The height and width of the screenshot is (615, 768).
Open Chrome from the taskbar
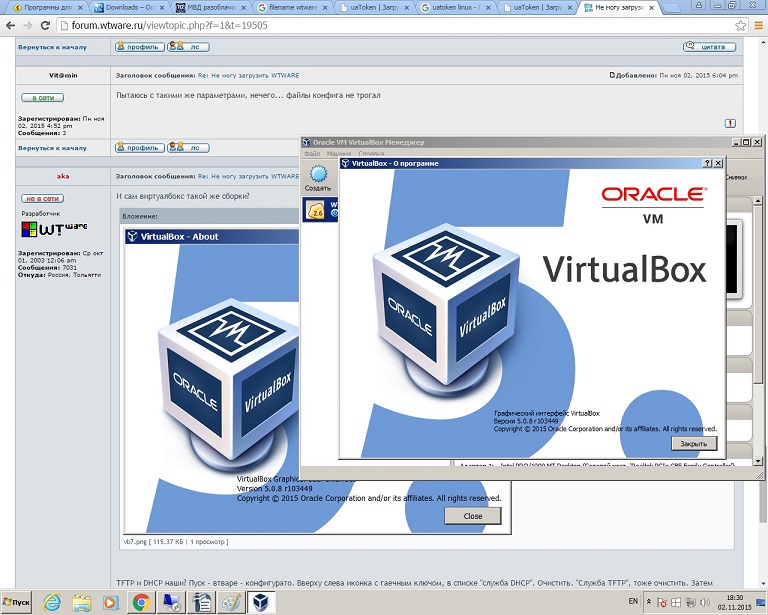tap(141, 602)
